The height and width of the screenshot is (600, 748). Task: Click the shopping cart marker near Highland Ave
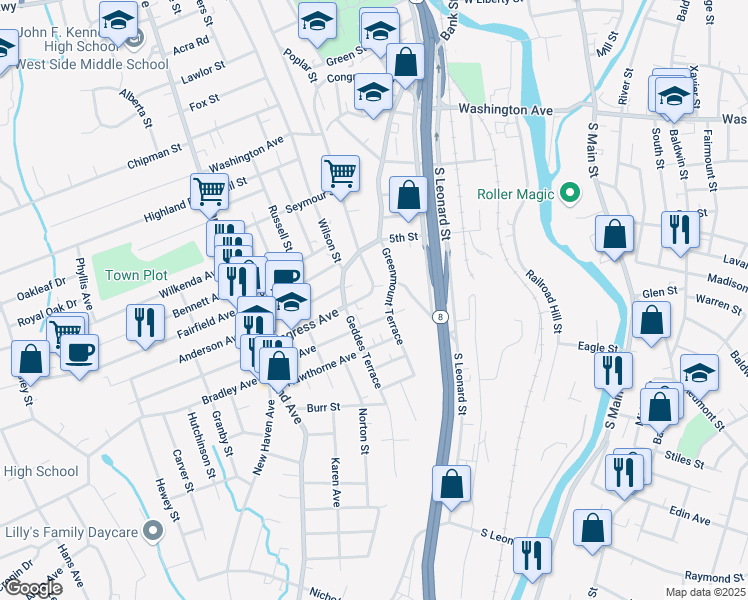(x=209, y=193)
